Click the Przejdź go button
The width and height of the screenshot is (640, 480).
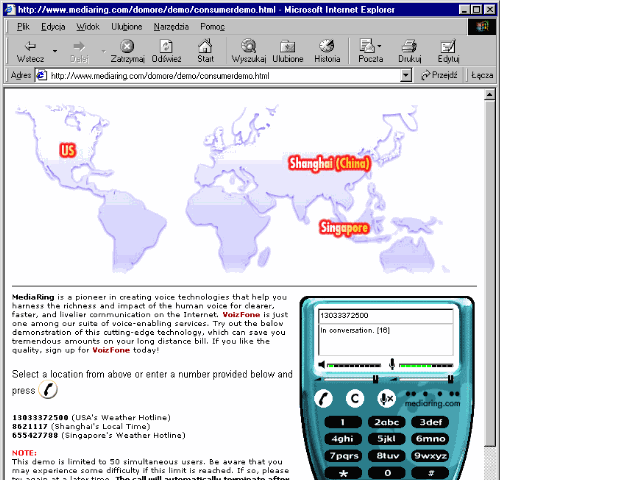tap(439, 75)
